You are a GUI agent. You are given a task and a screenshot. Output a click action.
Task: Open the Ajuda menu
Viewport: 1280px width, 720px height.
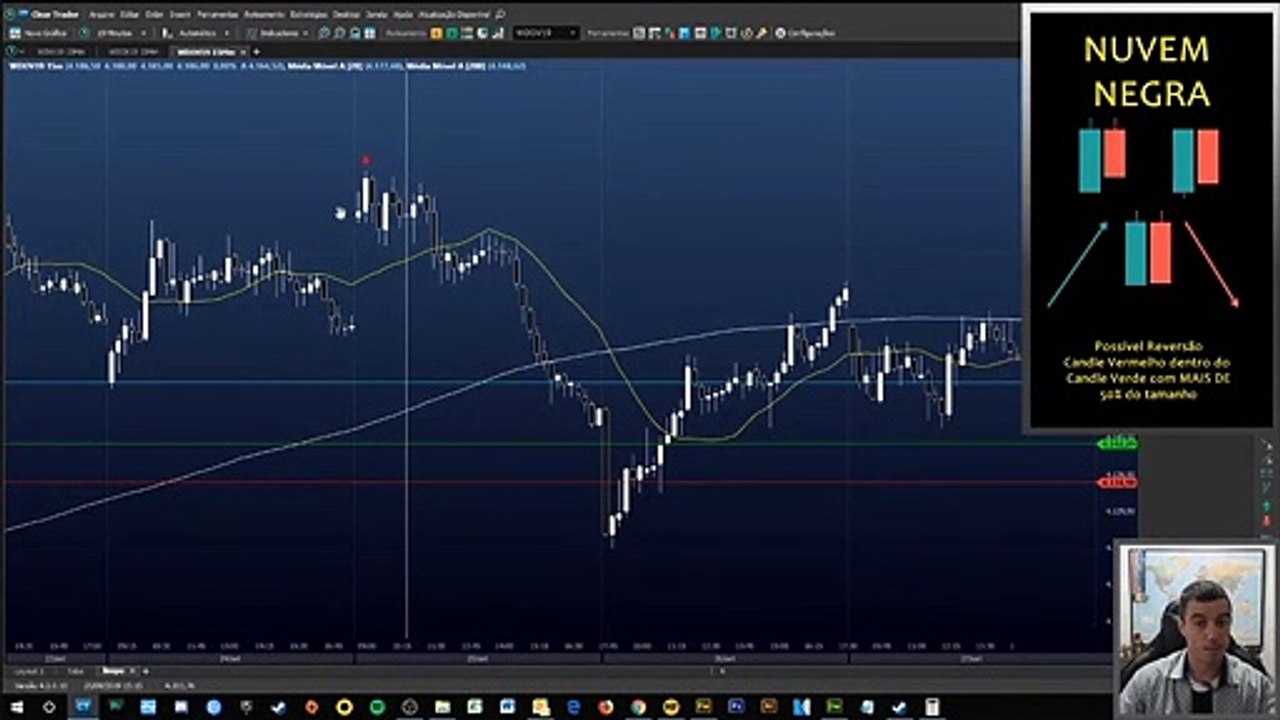(403, 15)
